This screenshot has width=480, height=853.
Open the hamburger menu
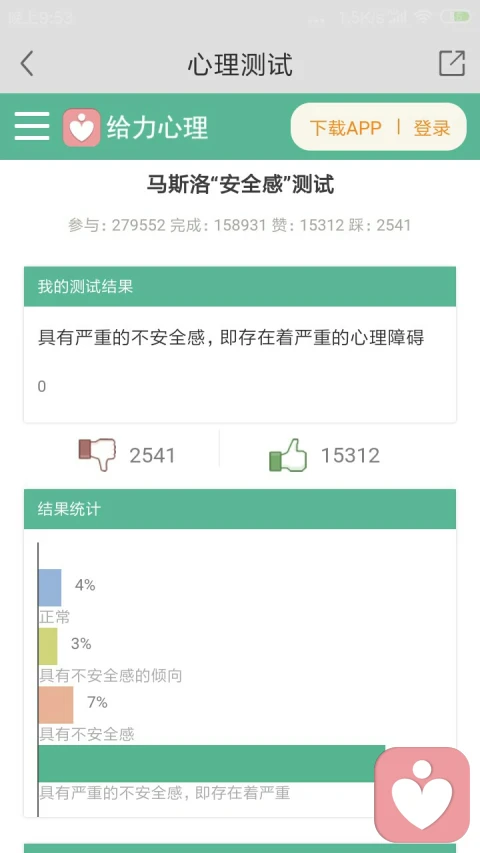point(32,126)
